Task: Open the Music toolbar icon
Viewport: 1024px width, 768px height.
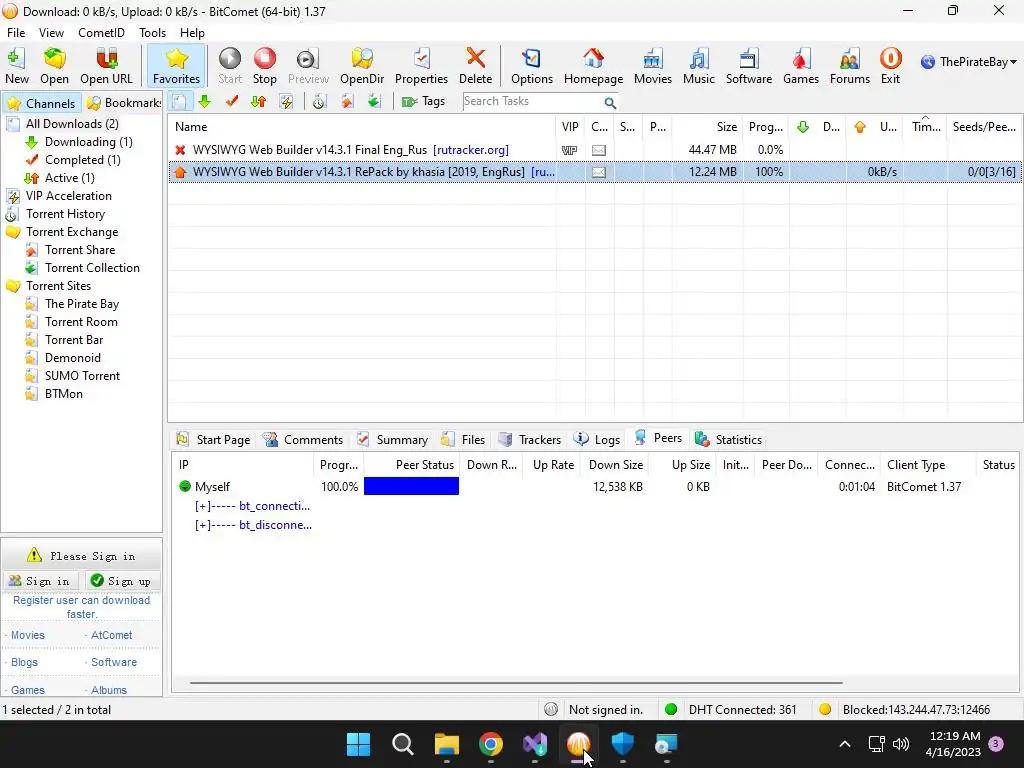Action: tap(699, 66)
